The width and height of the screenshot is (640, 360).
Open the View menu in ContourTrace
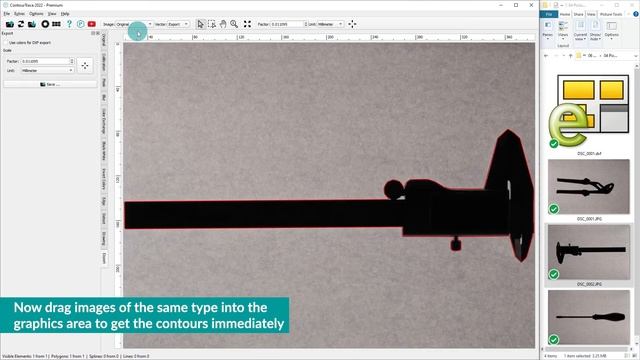[52, 14]
